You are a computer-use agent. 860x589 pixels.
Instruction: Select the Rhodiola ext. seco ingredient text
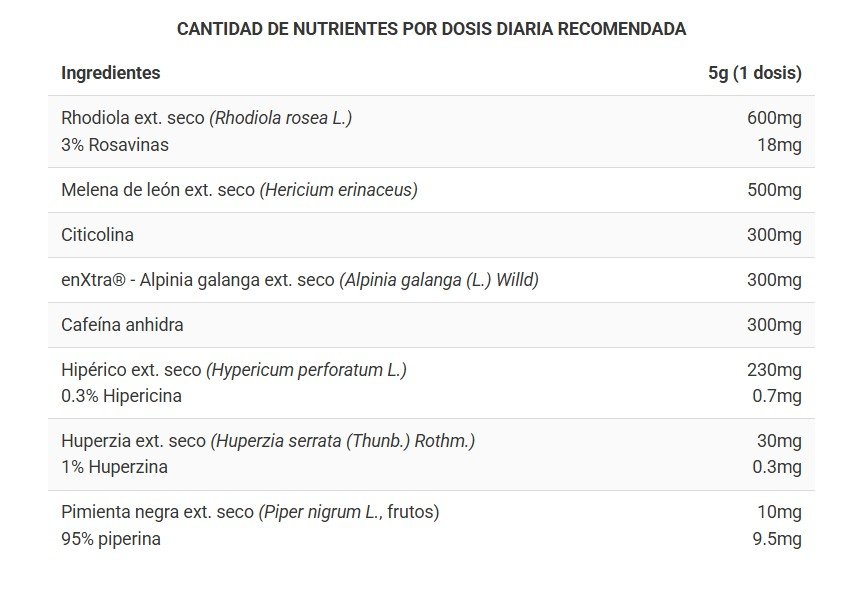(x=206, y=118)
